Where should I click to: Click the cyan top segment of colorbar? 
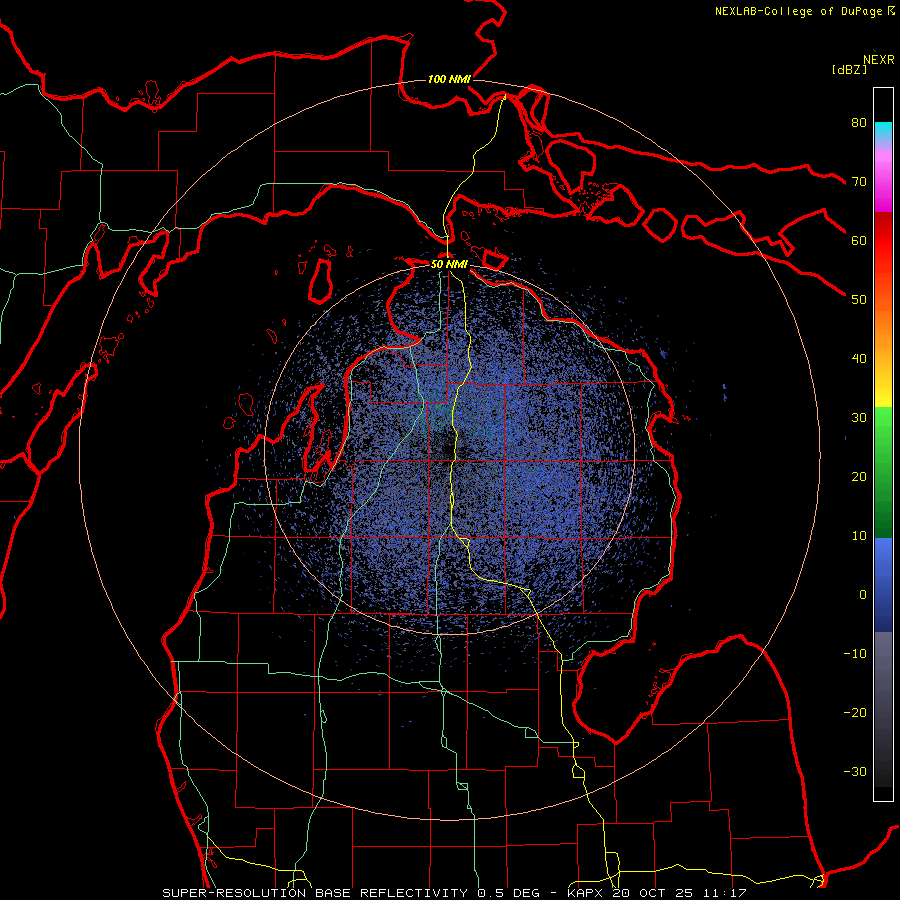pos(883,132)
